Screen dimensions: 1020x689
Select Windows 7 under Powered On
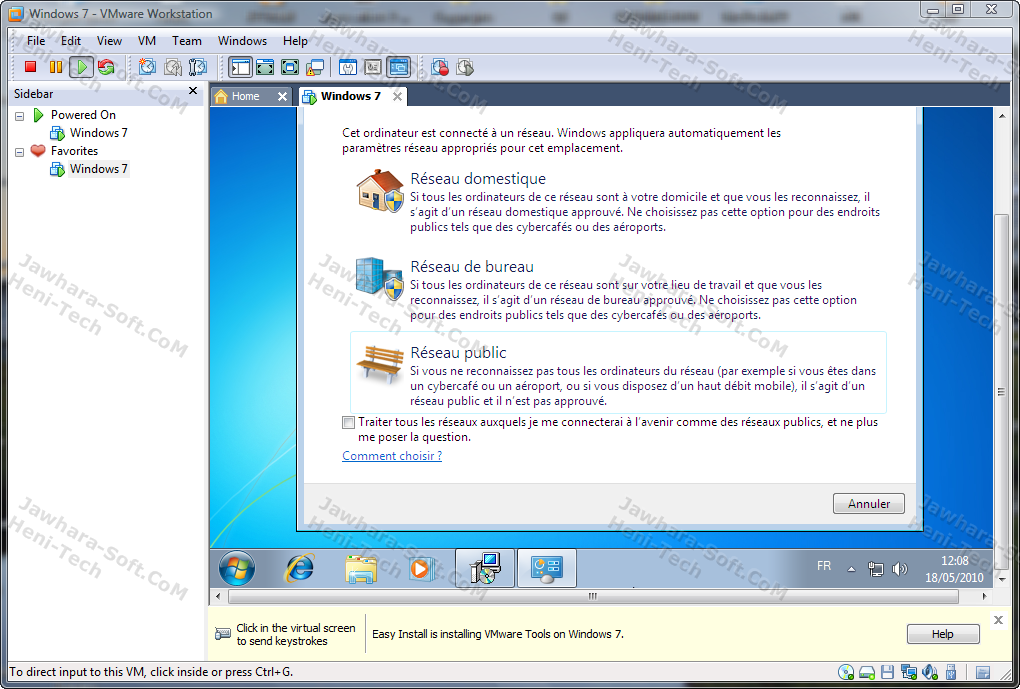coord(98,133)
